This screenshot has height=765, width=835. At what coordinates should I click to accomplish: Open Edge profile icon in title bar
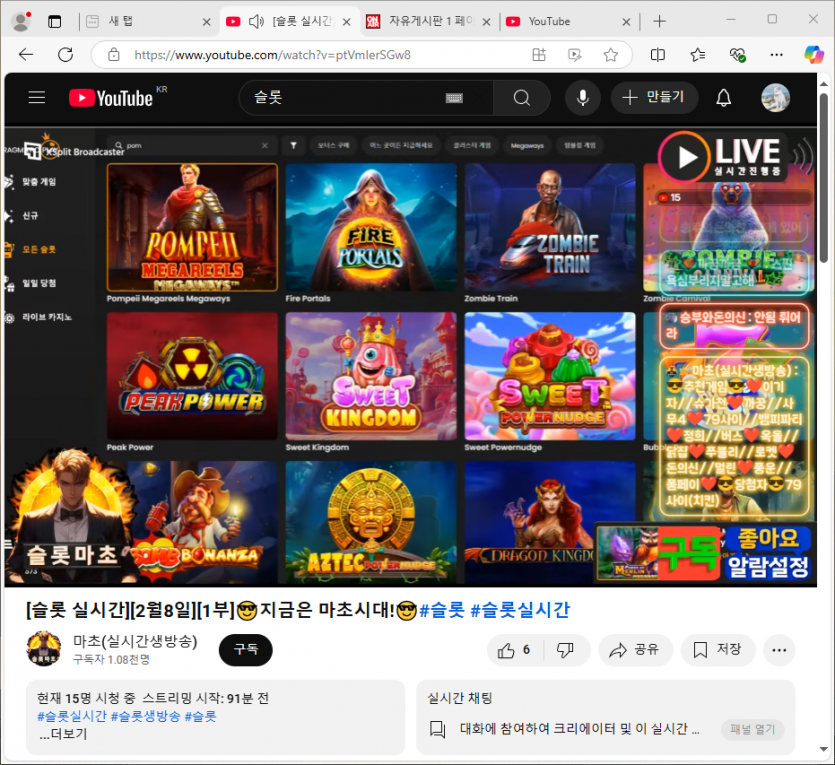21,21
